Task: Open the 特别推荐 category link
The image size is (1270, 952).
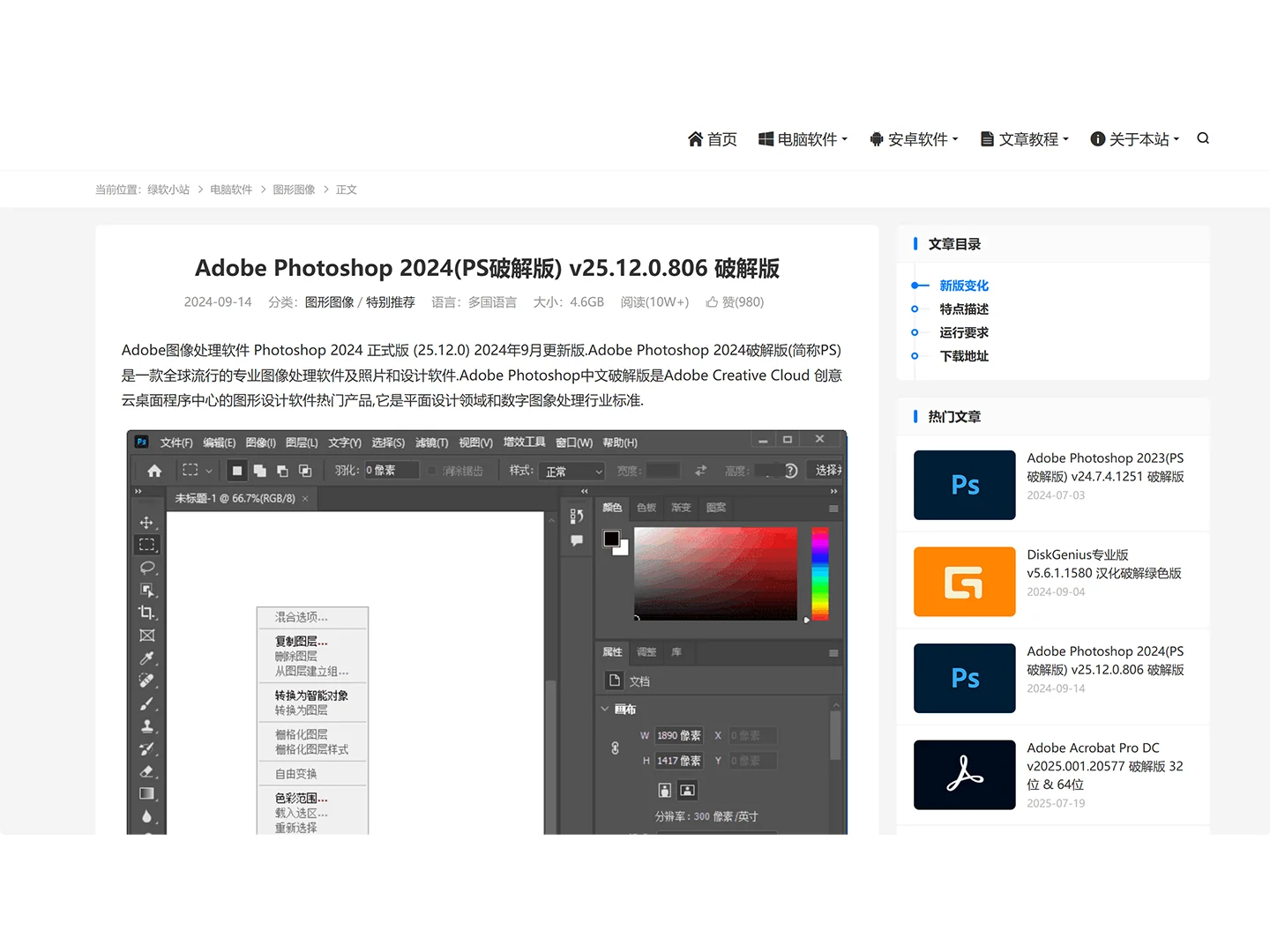Action: pyautogui.click(x=391, y=302)
